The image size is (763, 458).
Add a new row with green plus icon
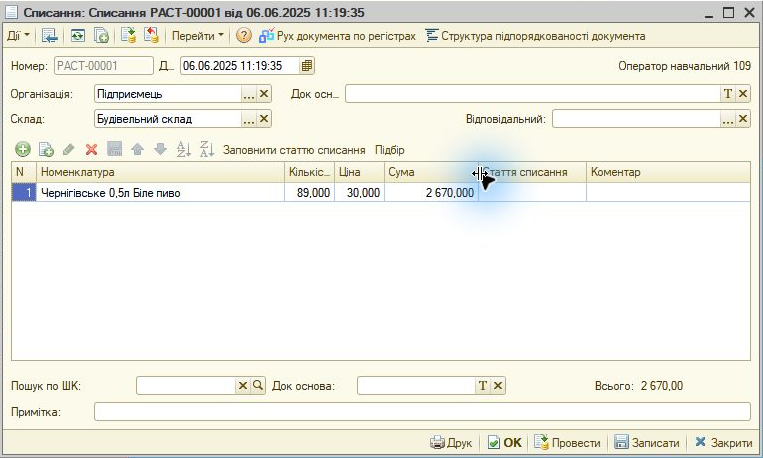[22, 149]
